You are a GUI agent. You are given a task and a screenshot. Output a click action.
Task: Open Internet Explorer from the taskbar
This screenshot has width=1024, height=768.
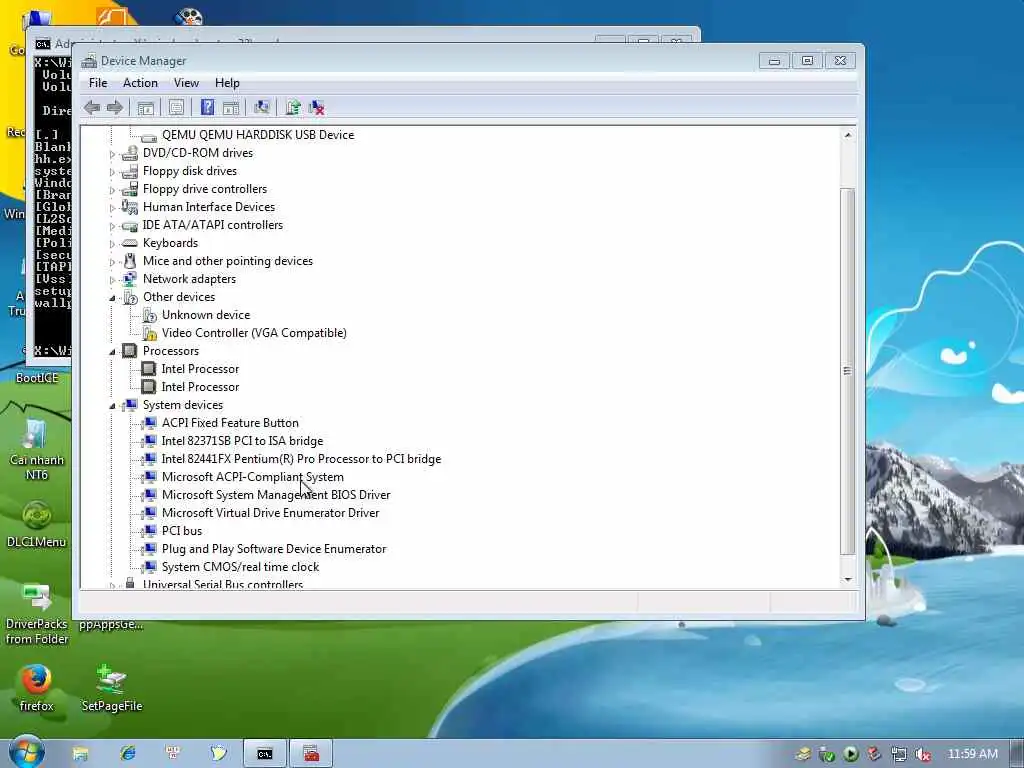pos(128,754)
